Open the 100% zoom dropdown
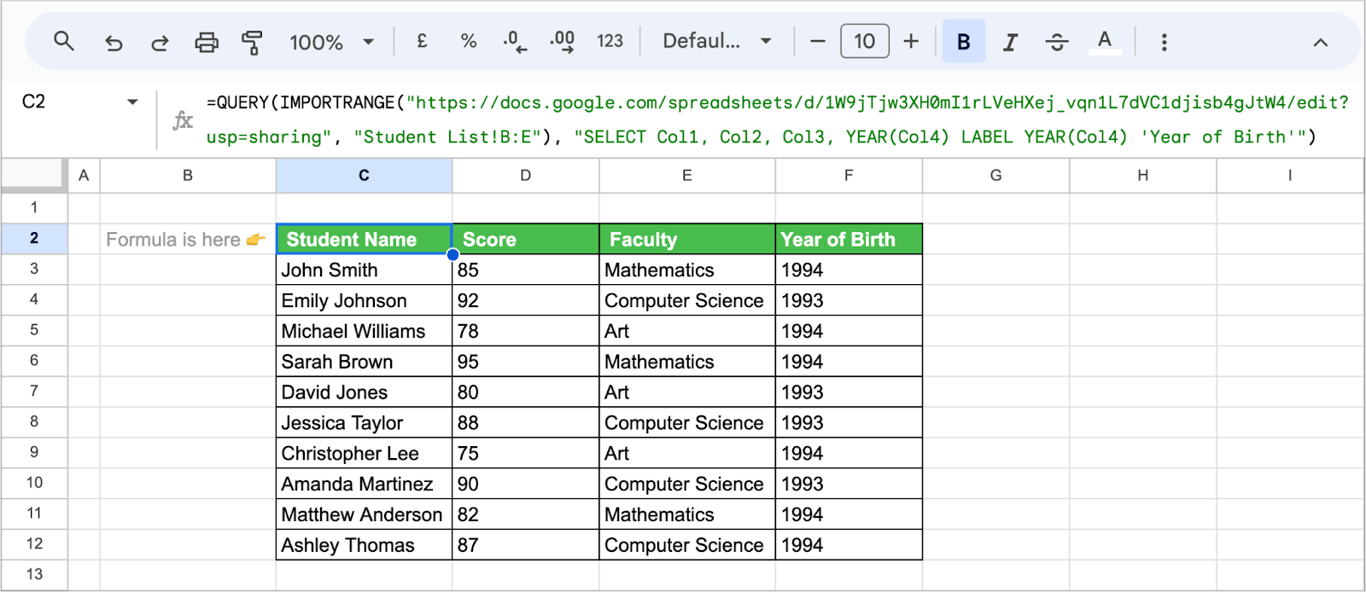This screenshot has height=592, width=1366. tap(331, 42)
